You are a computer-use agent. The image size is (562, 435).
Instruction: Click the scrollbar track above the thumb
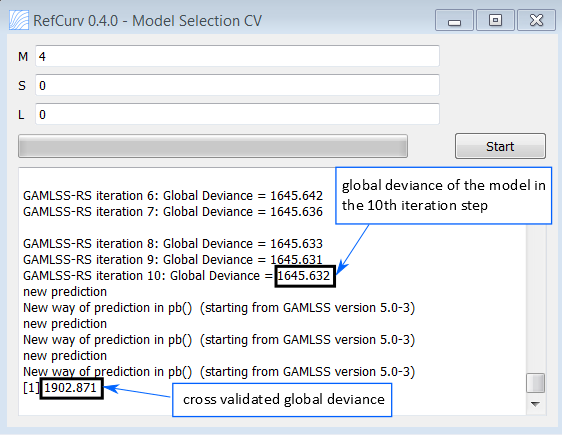(535, 298)
